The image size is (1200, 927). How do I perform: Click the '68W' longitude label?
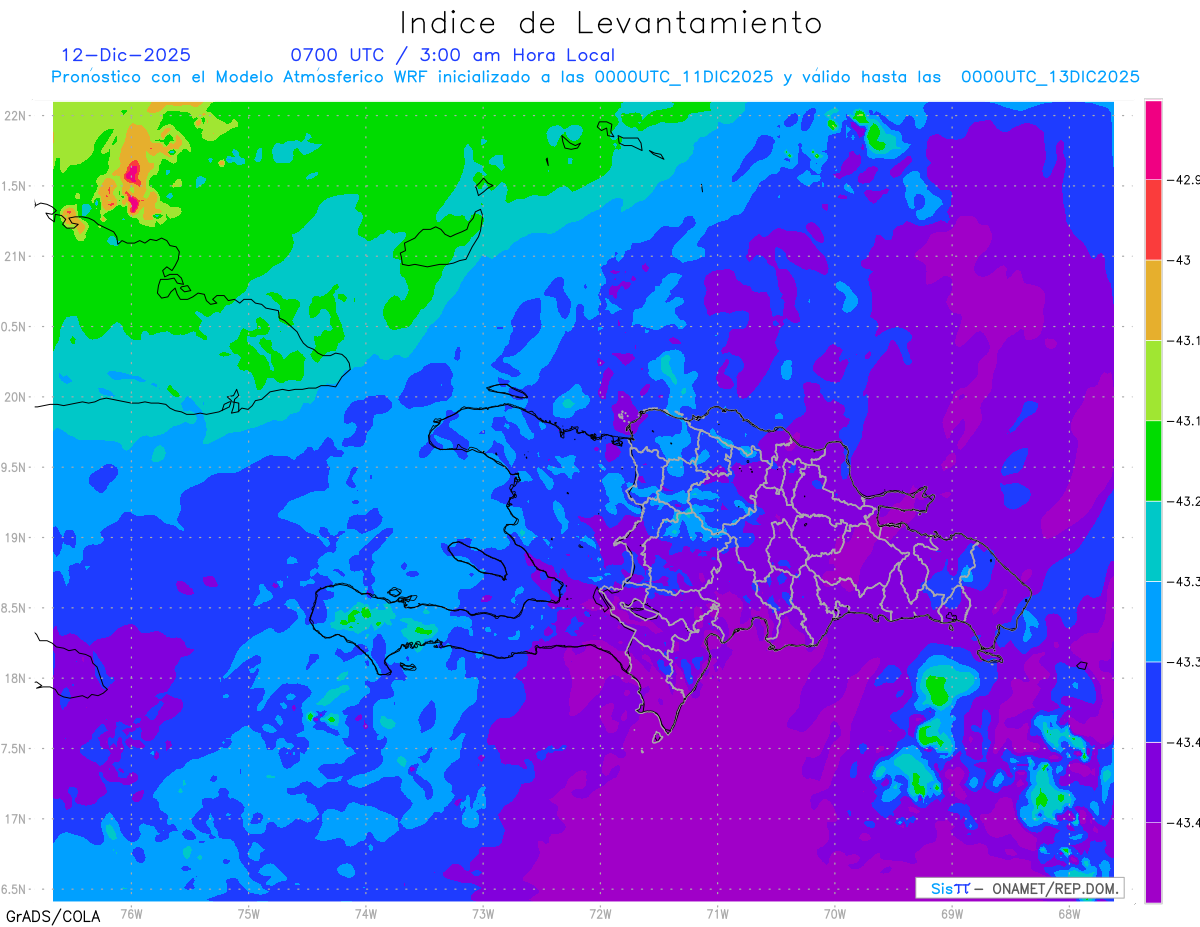tap(1069, 913)
